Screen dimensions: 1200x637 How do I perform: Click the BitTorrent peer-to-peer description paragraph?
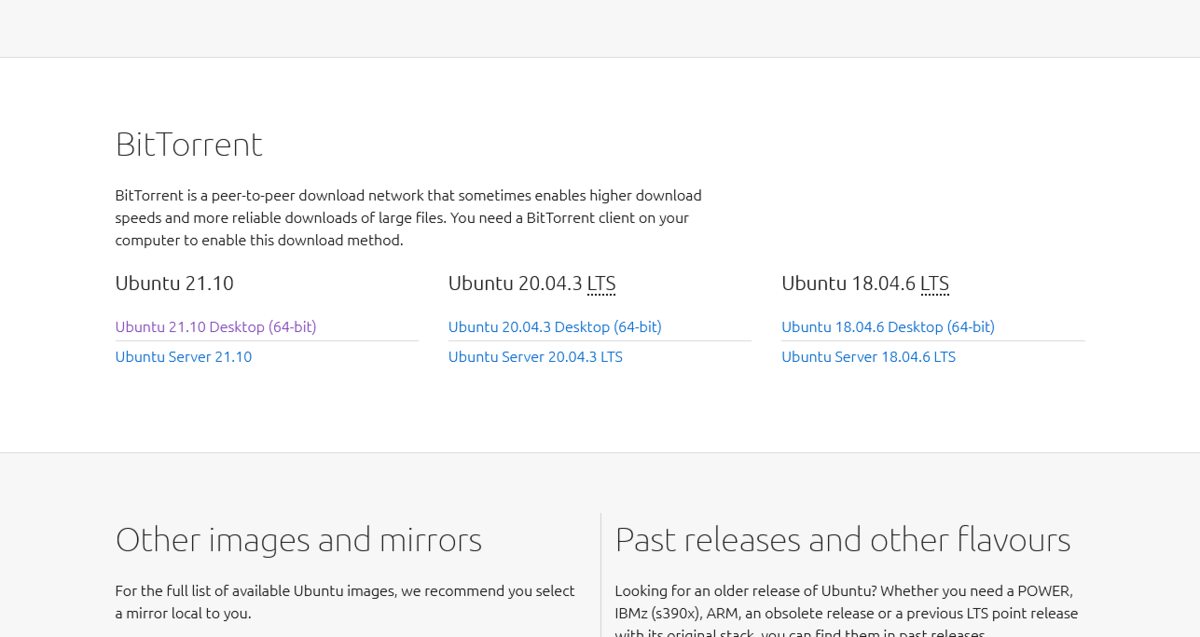pos(408,218)
